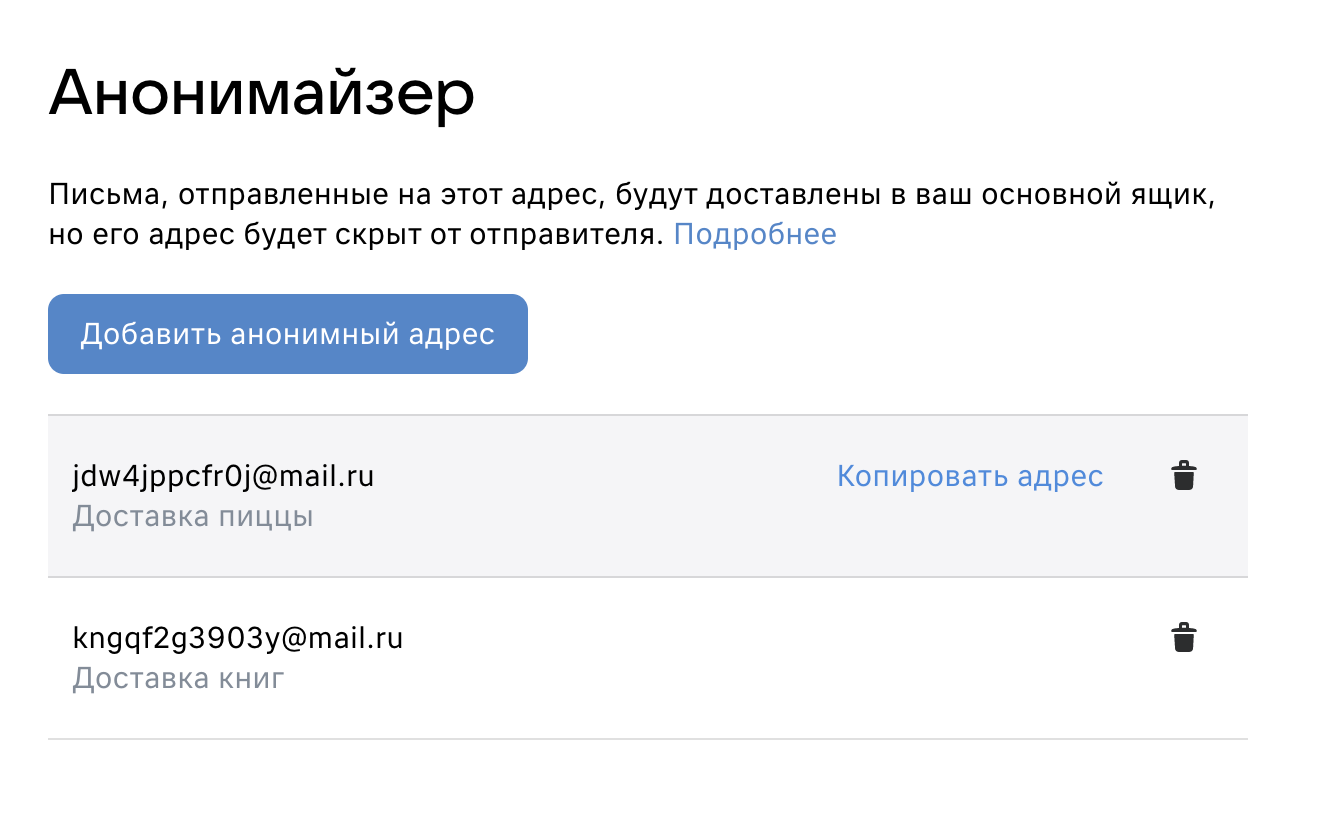The width and height of the screenshot is (1324, 832).
Task: Click the Копировать адрес link
Action: [x=970, y=476]
